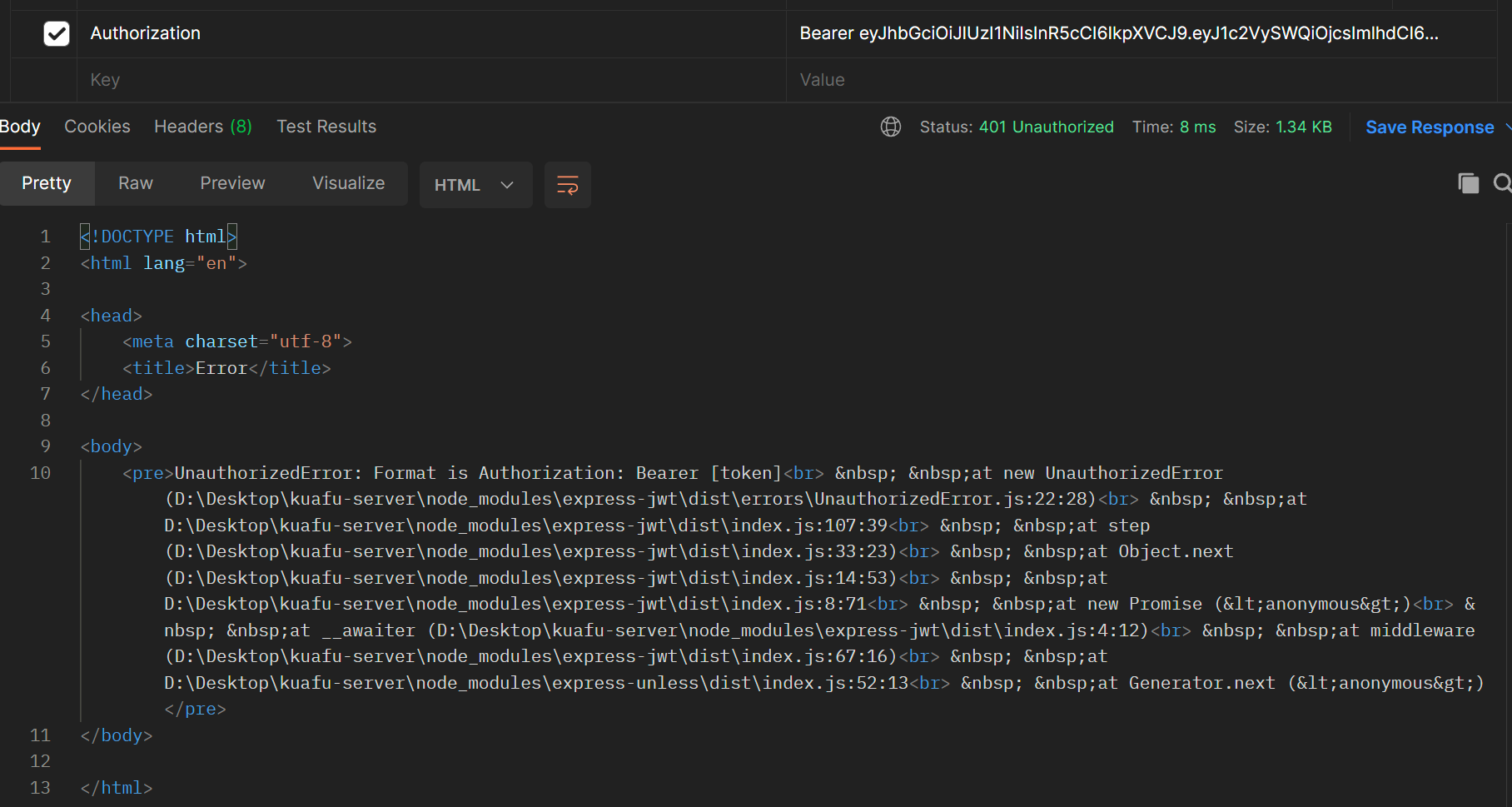Image resolution: width=1512 pixels, height=807 pixels.
Task: Click the search response magnifier icon
Action: pyautogui.click(x=1501, y=183)
